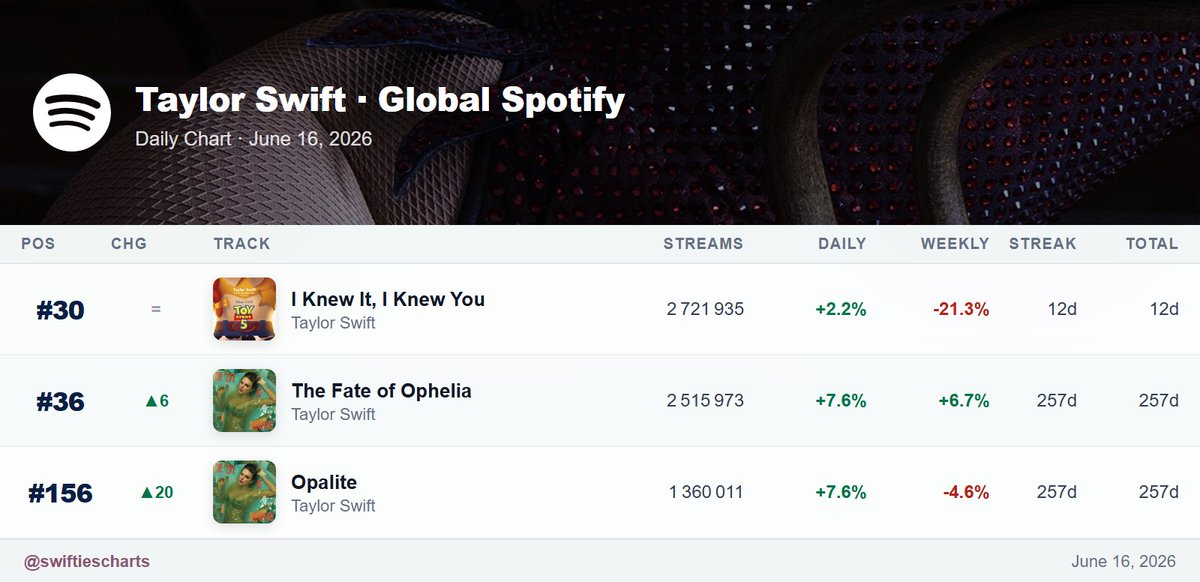
Task: Select the POS column header
Action: pyautogui.click(x=38, y=244)
